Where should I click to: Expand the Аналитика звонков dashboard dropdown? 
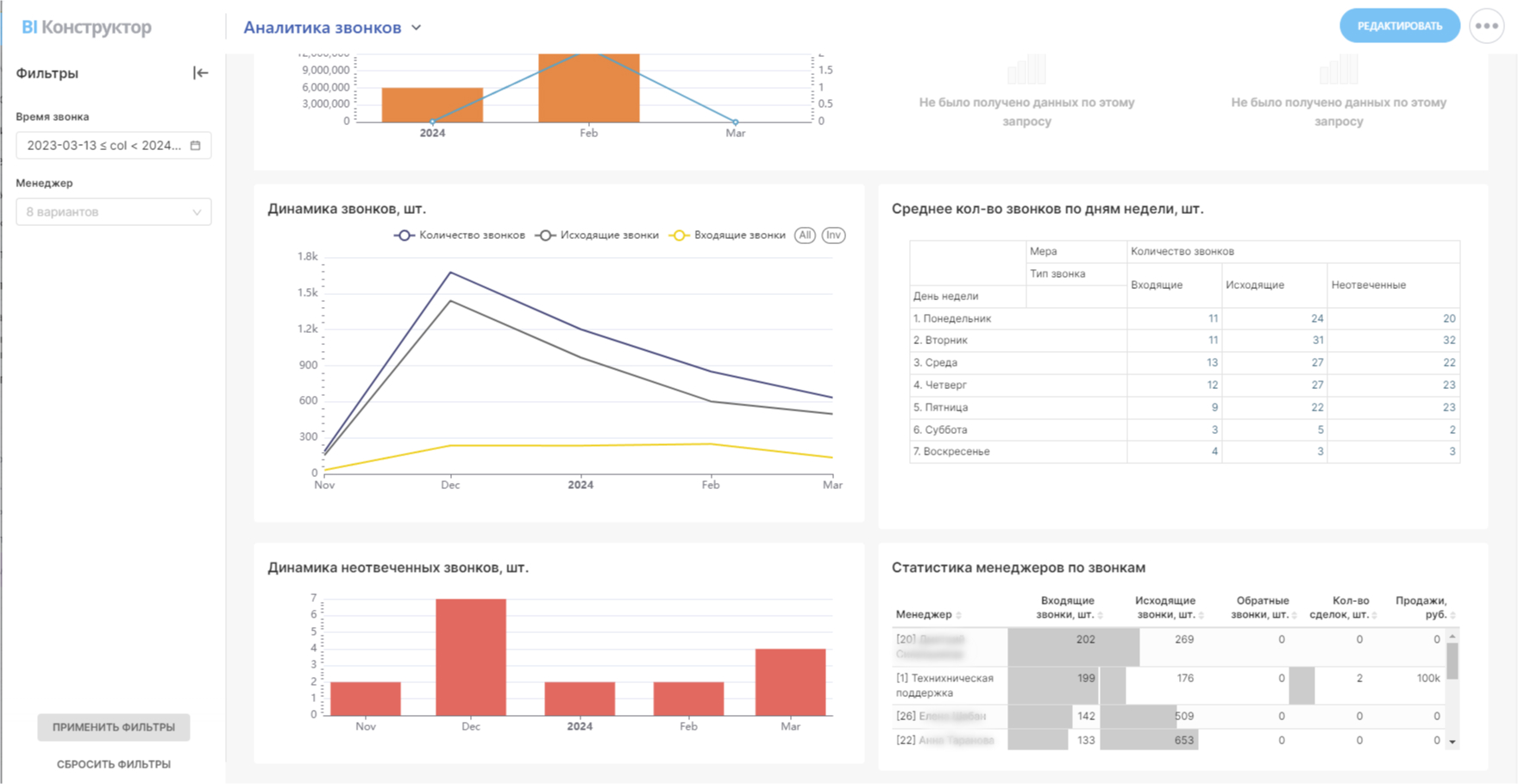(417, 28)
